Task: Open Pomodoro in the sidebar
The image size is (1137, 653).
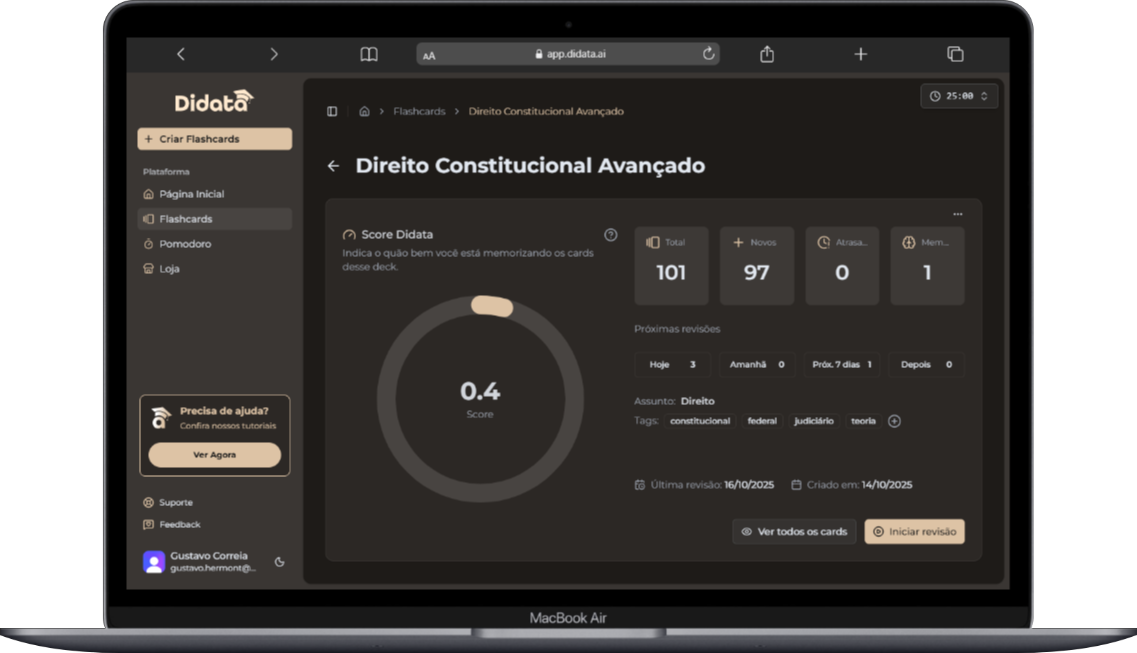Action: click(x=185, y=244)
